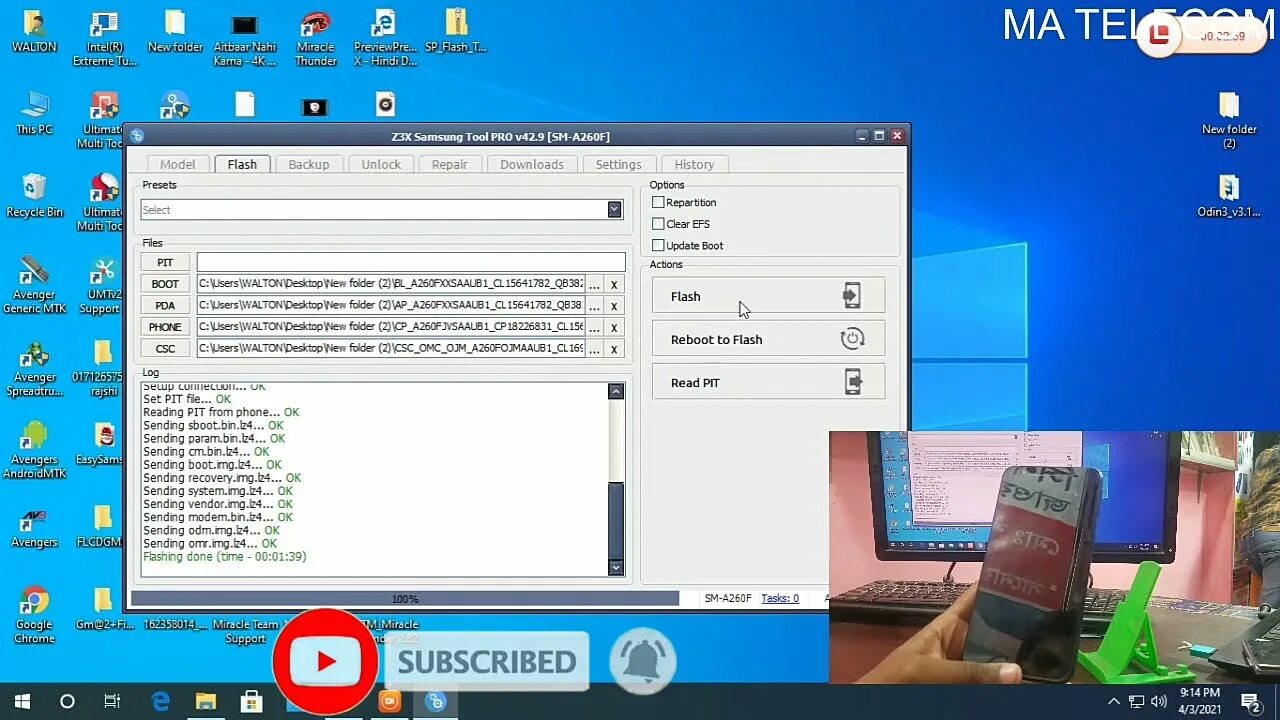The height and width of the screenshot is (720, 1280).
Task: Open the Repair tab
Action: tap(449, 164)
